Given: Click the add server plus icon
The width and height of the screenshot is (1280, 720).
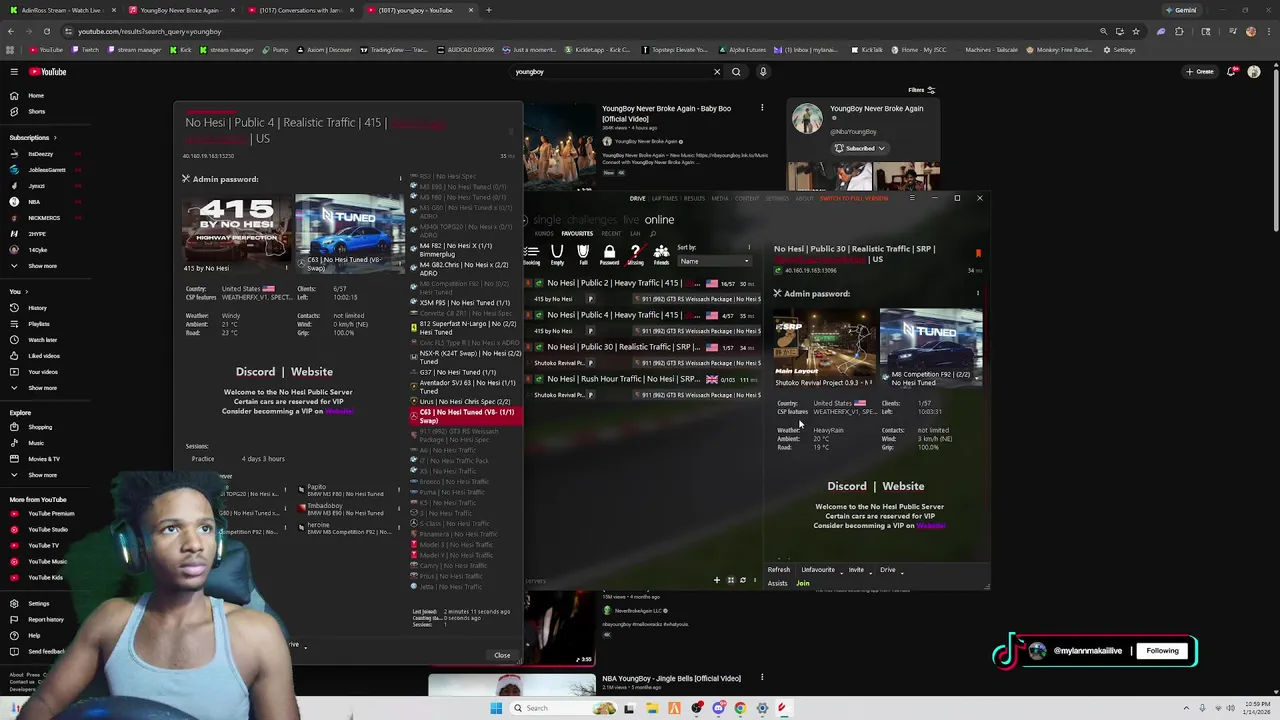Looking at the screenshot, I should tap(716, 580).
